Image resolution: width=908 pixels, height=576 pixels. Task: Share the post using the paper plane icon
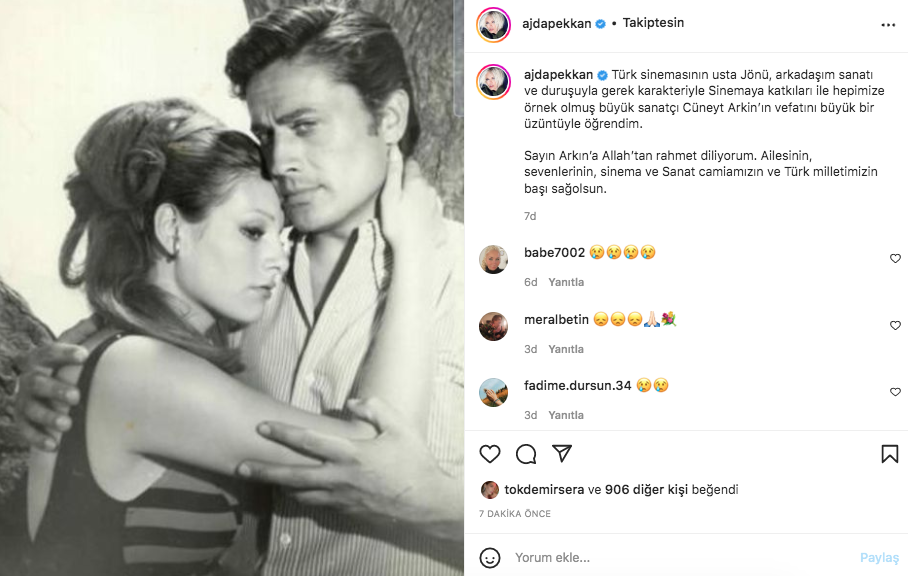563,454
